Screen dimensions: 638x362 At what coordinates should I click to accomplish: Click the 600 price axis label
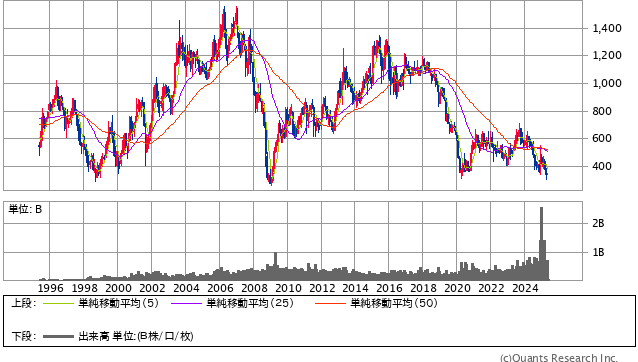(602, 138)
